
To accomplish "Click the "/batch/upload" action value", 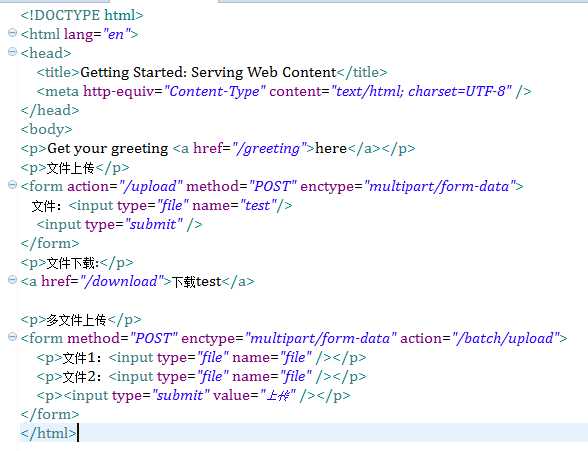I will pos(505,339).
